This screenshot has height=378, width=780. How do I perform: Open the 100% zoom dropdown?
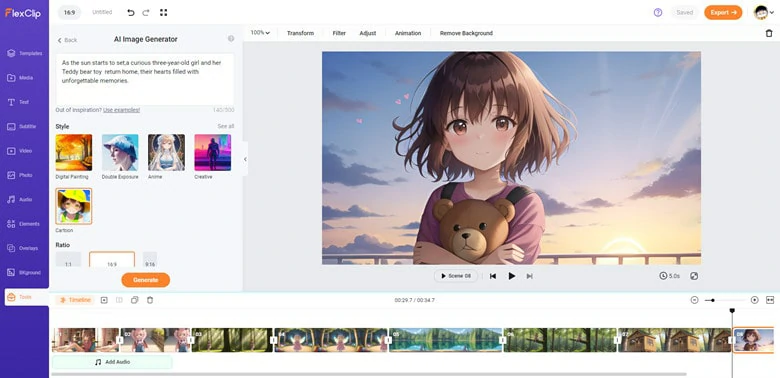[x=260, y=33]
